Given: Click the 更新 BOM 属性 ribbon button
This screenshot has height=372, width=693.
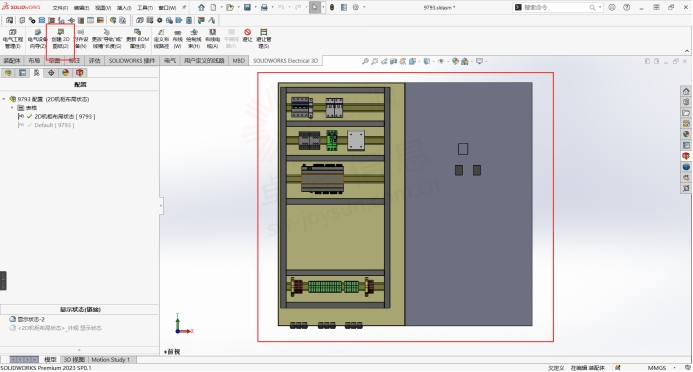Looking at the screenshot, I should pyautogui.click(x=137, y=39).
